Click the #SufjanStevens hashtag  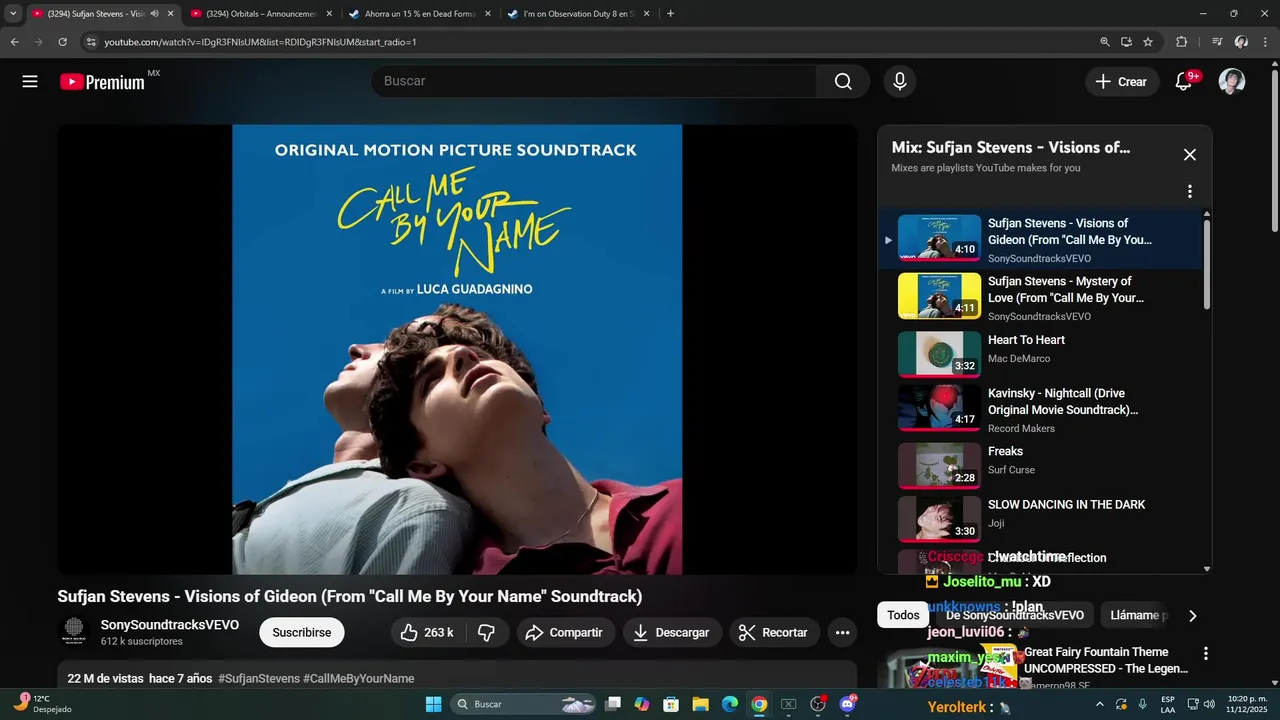(x=259, y=678)
